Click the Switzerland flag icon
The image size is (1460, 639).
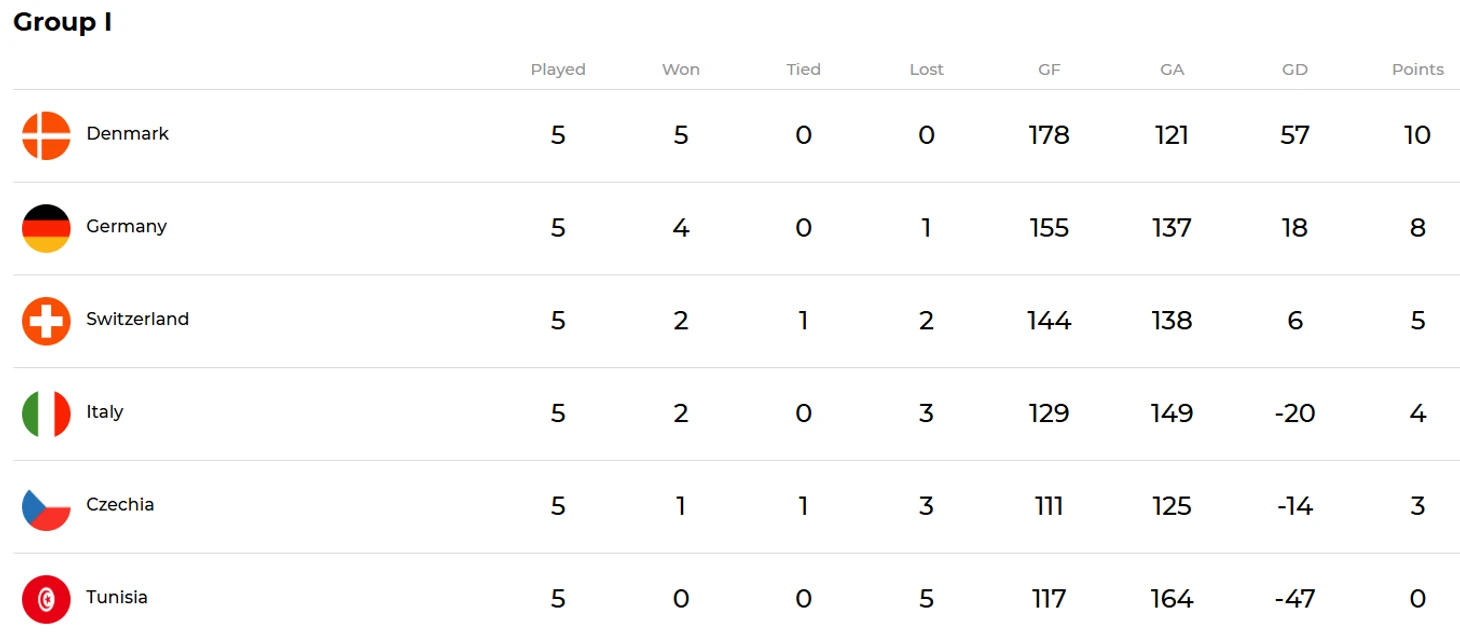coord(46,321)
